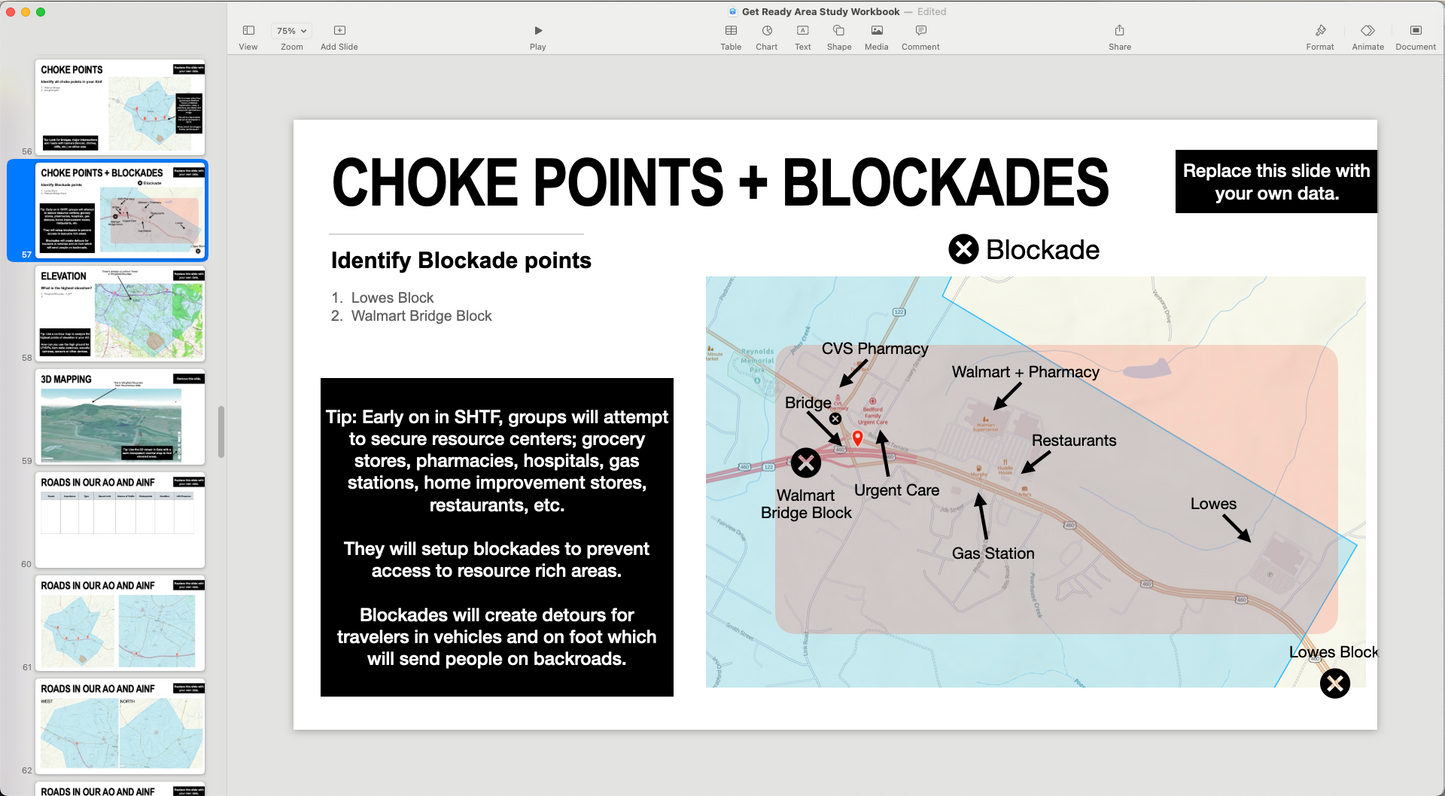The height and width of the screenshot is (796, 1445).
Task: Click the red map pin
Action: pyautogui.click(x=857, y=439)
